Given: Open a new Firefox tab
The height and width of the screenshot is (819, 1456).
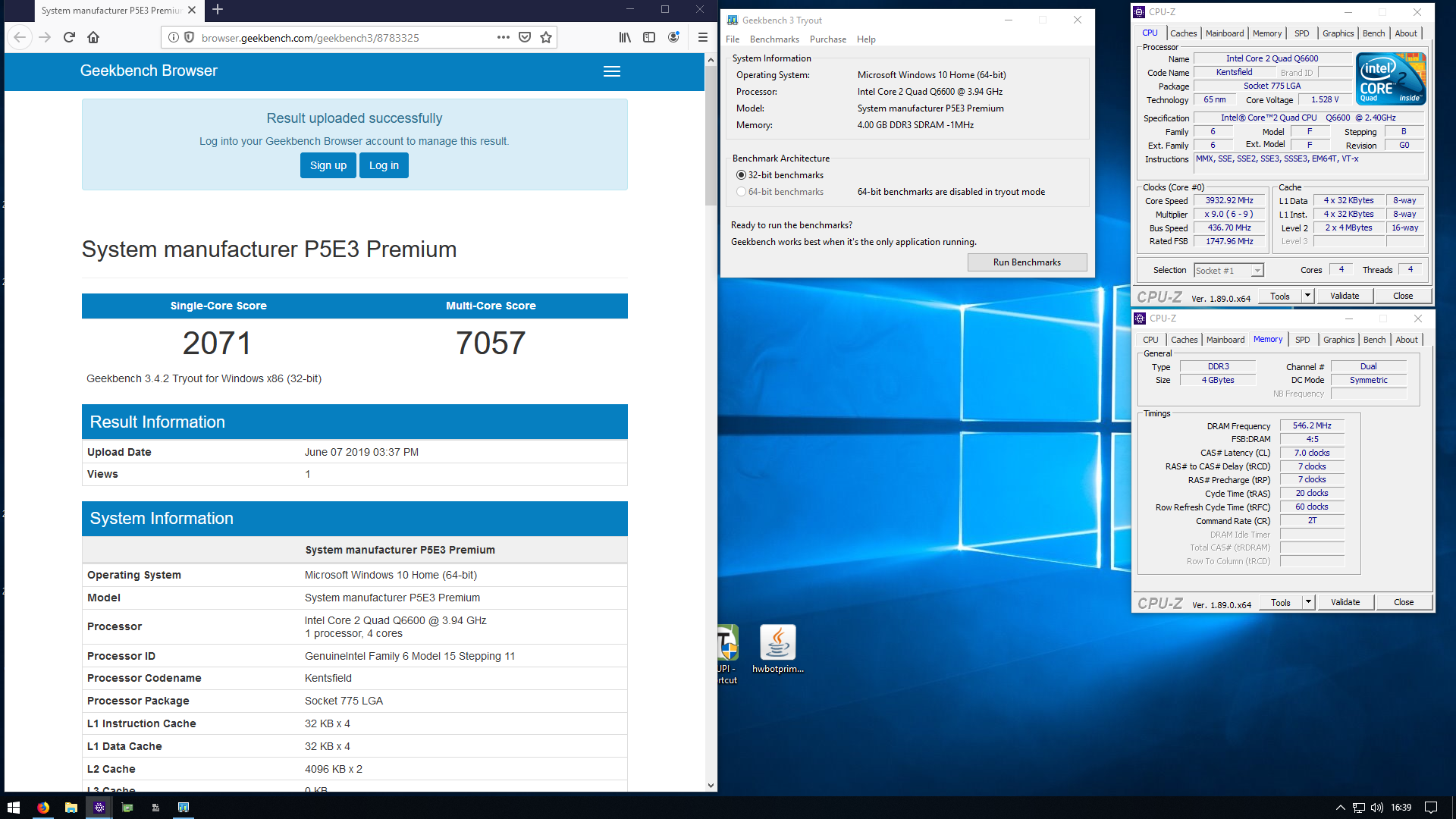Looking at the screenshot, I should click(x=218, y=10).
